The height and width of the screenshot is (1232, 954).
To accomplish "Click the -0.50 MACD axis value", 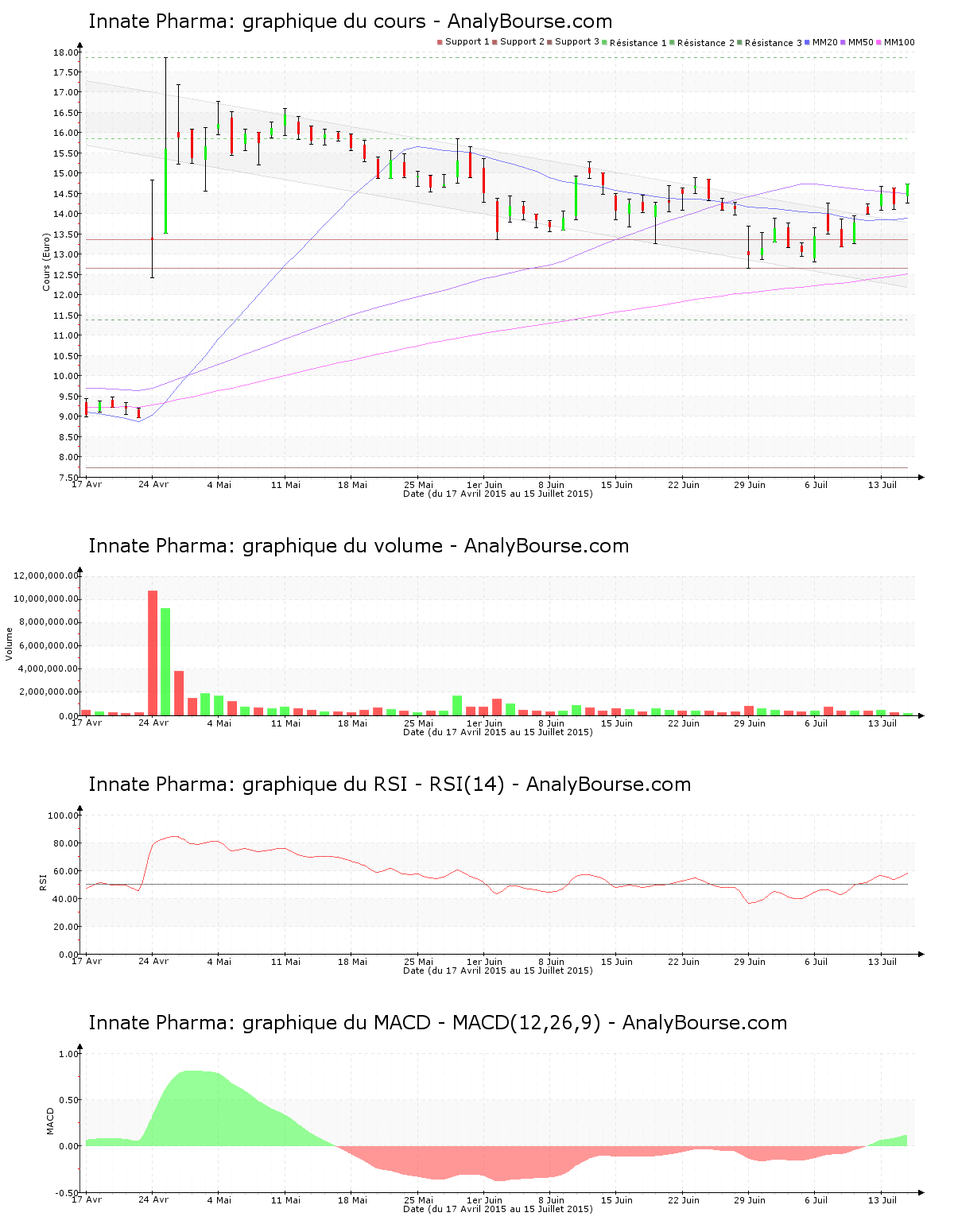I will point(68,1193).
